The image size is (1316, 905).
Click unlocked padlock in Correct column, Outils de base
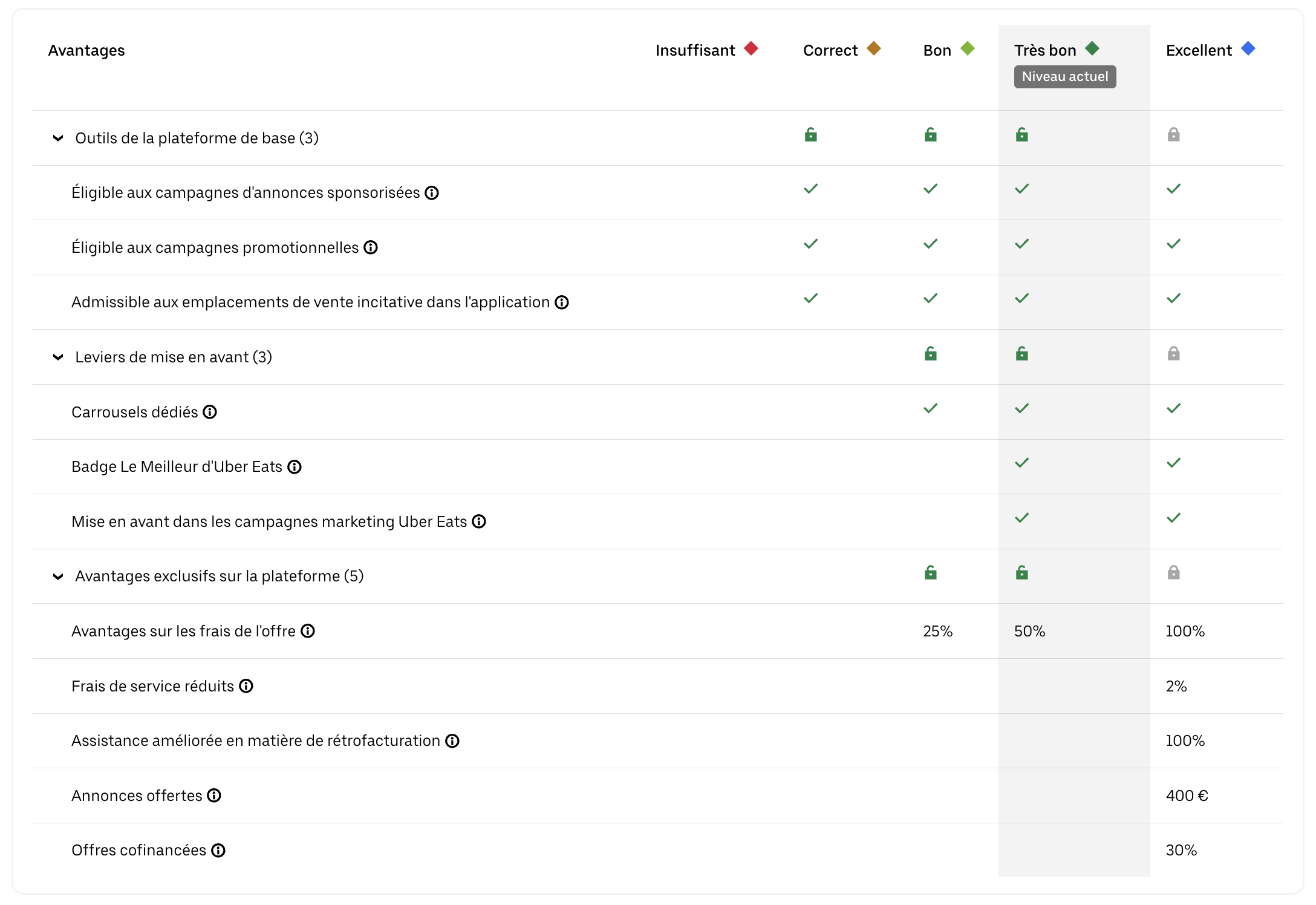(811, 134)
